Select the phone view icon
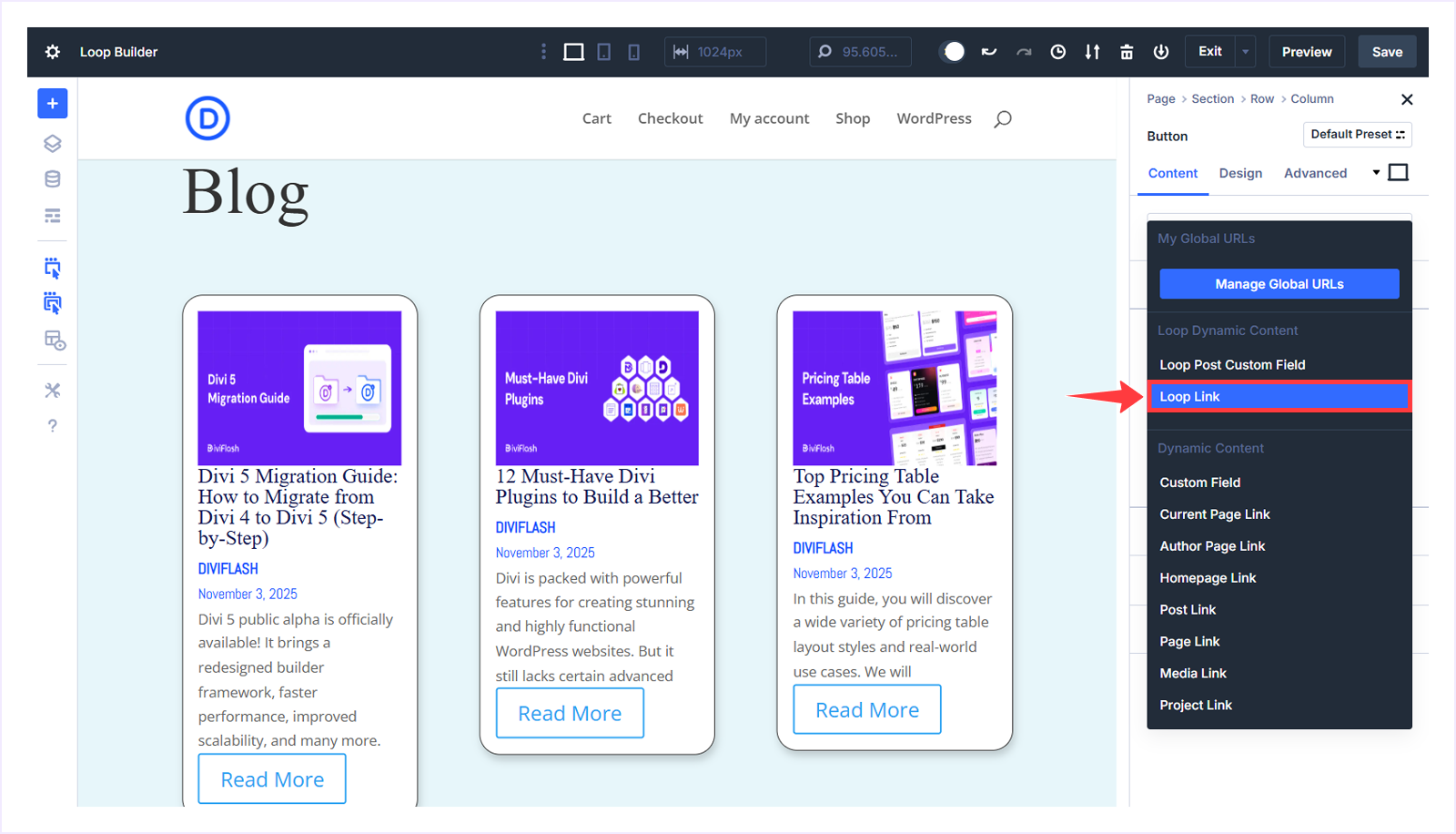Image resolution: width=1456 pixels, height=834 pixels. [633, 52]
